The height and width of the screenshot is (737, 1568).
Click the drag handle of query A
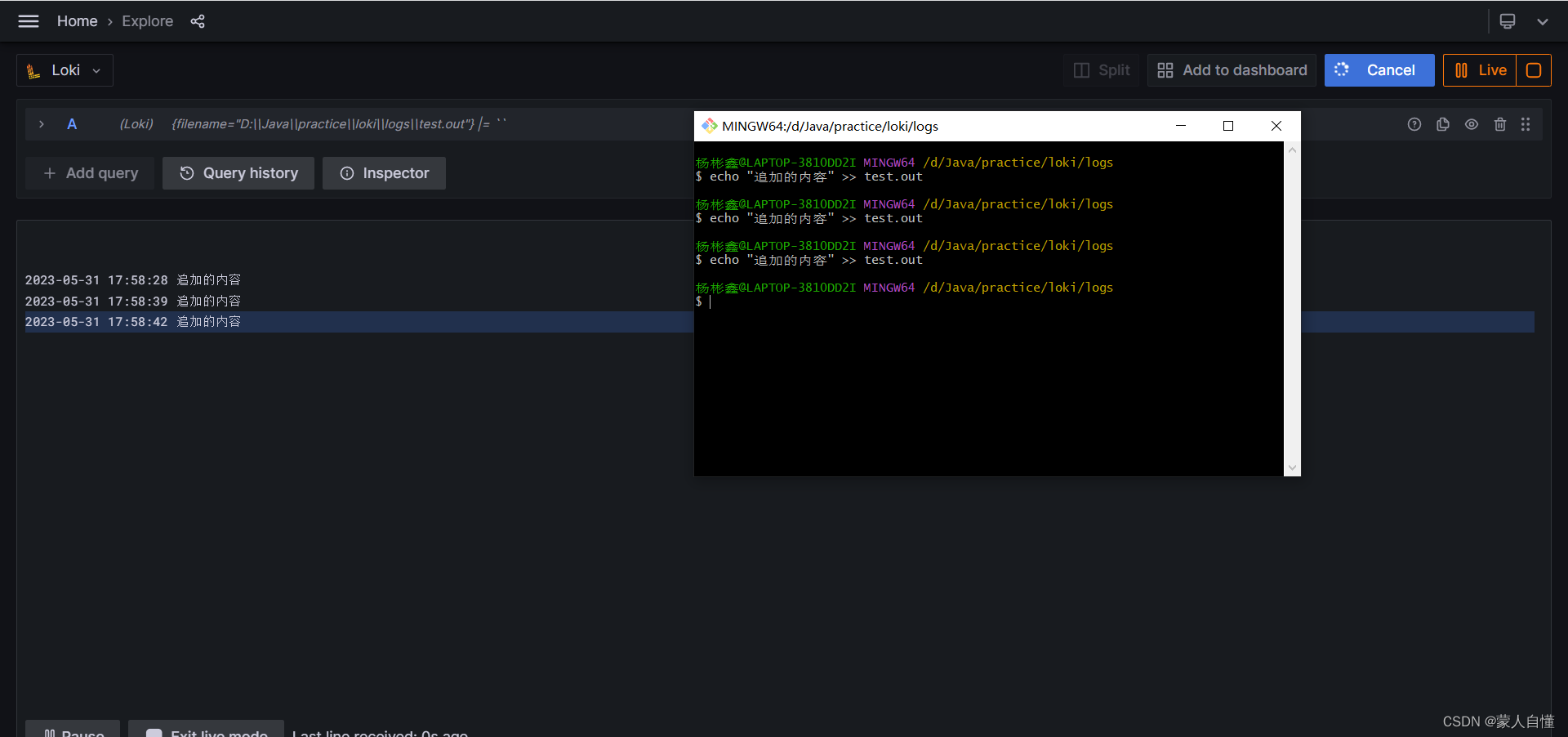[x=1527, y=124]
